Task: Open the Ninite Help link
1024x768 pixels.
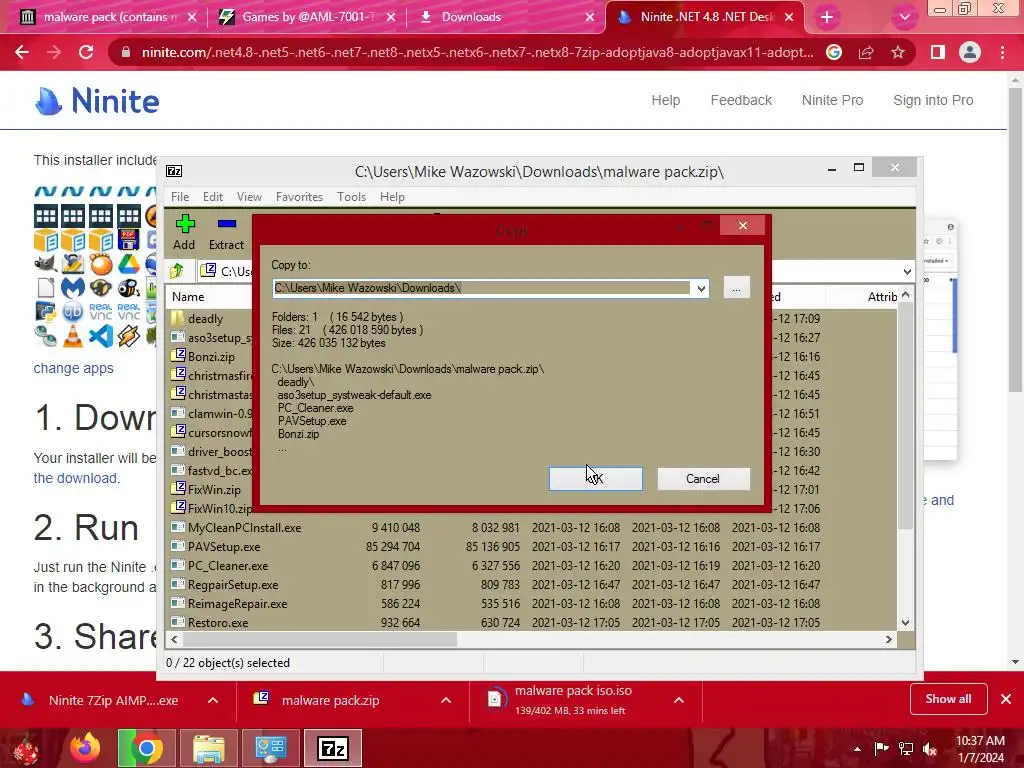Action: pyautogui.click(x=665, y=100)
